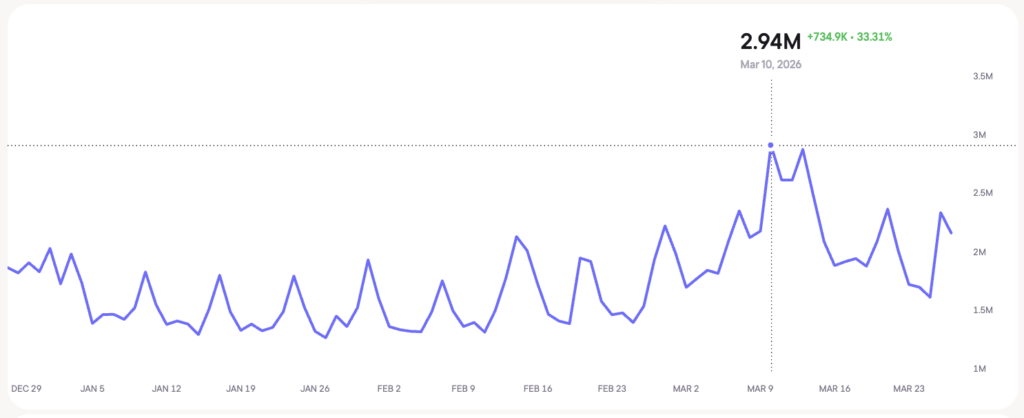Select the FEB 9 x-axis label

point(462,388)
